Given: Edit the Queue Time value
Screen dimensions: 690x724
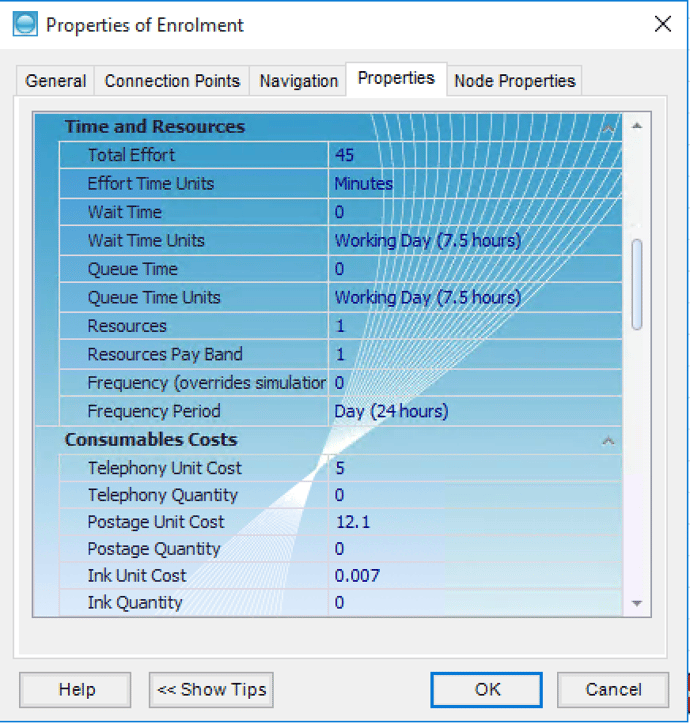Looking at the screenshot, I should click(475, 269).
